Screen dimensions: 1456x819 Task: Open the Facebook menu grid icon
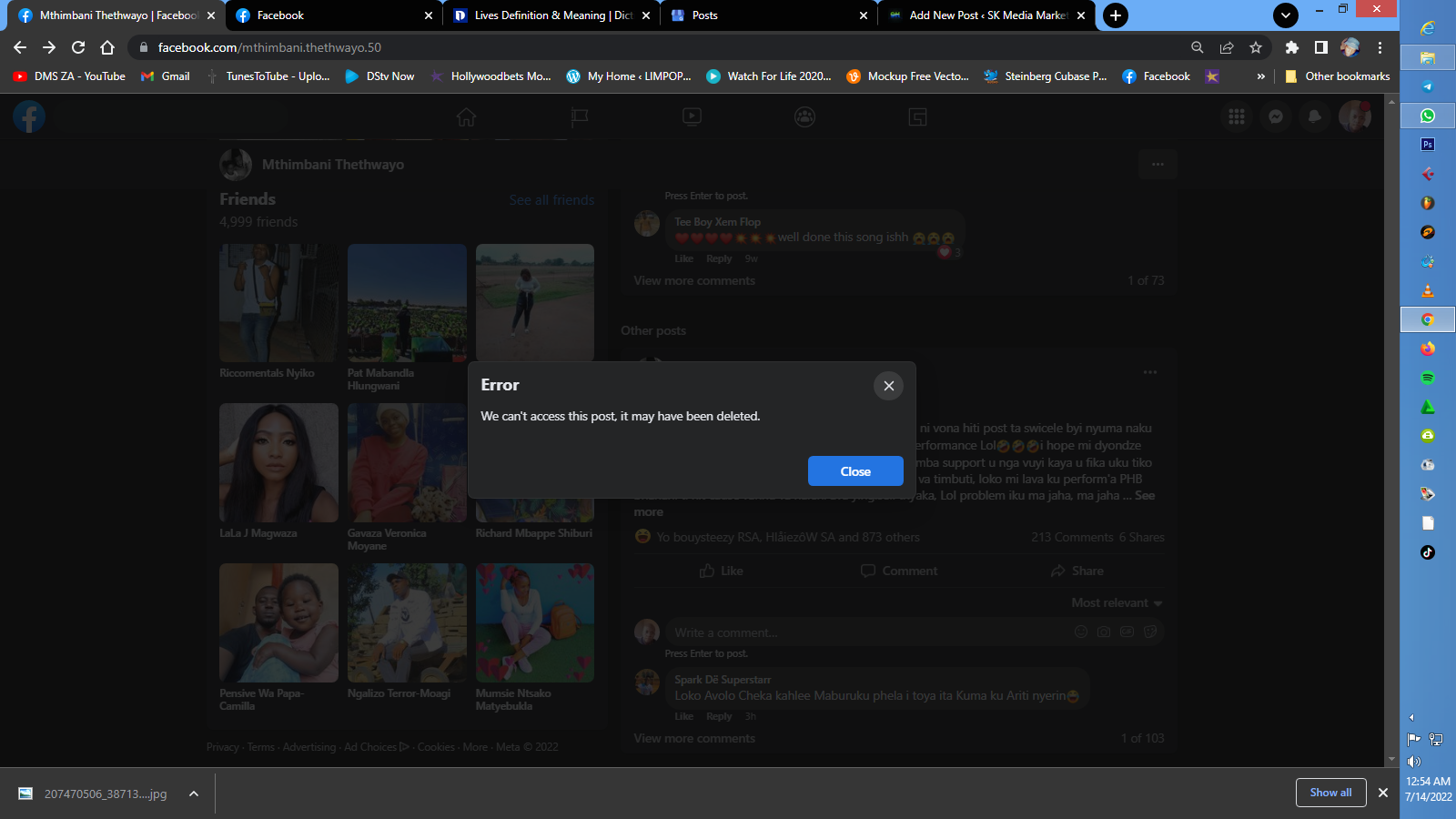(x=1237, y=116)
